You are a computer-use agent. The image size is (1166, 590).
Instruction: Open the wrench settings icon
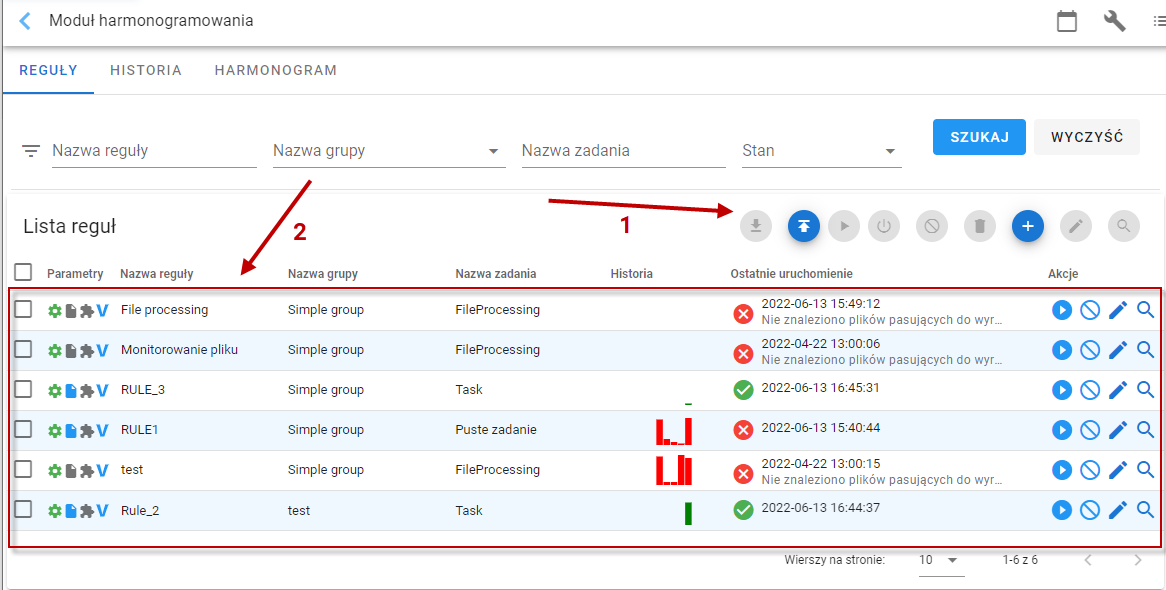coord(1115,21)
